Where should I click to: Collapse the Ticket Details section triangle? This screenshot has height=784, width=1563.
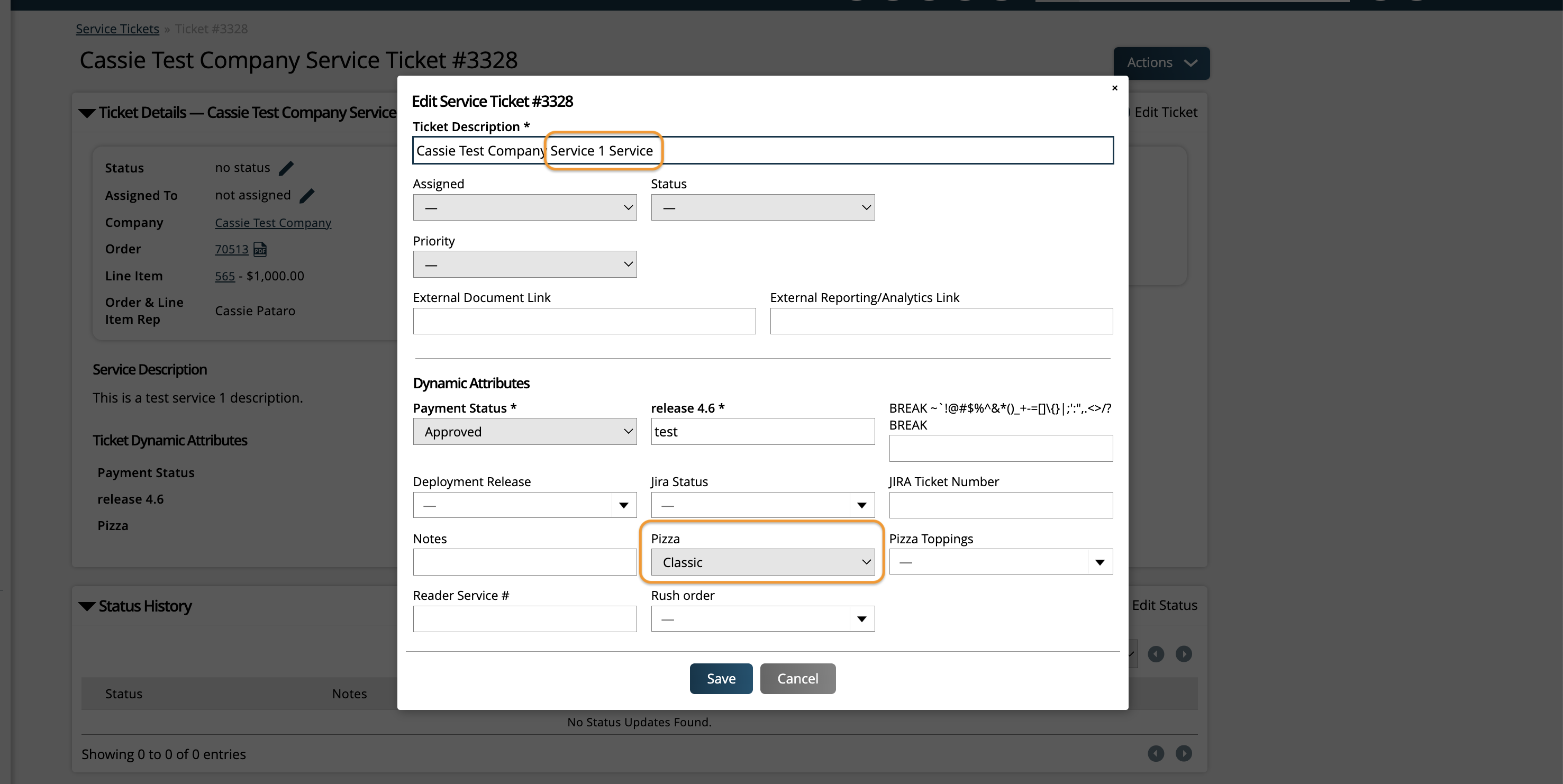click(87, 113)
